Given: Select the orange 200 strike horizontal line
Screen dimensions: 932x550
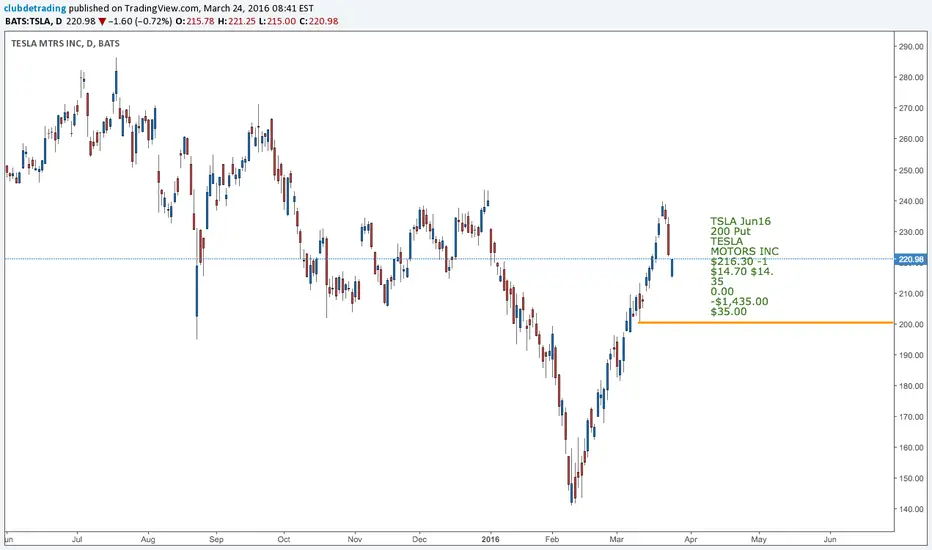Looking at the screenshot, I should (766, 323).
